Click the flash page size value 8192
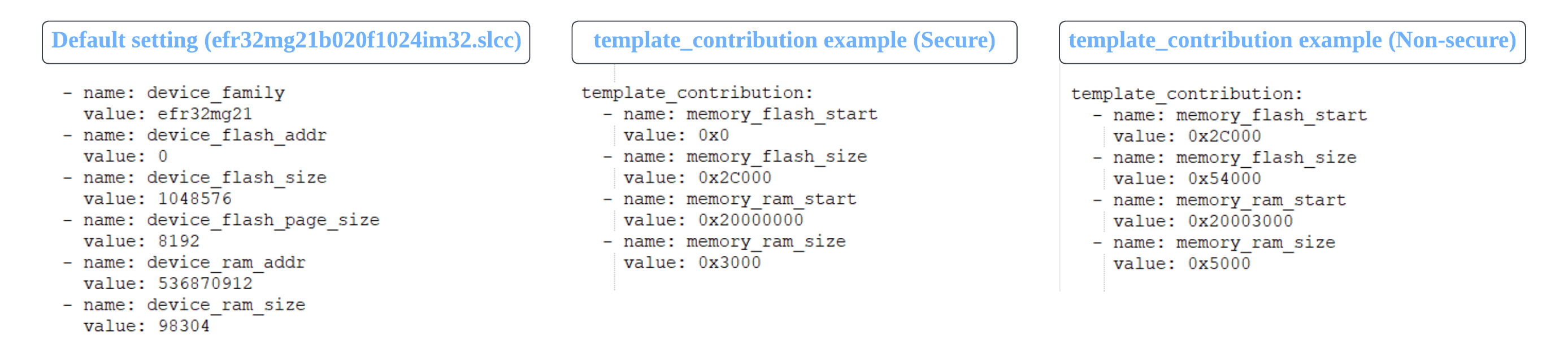The width and height of the screenshot is (1568, 357). [179, 241]
